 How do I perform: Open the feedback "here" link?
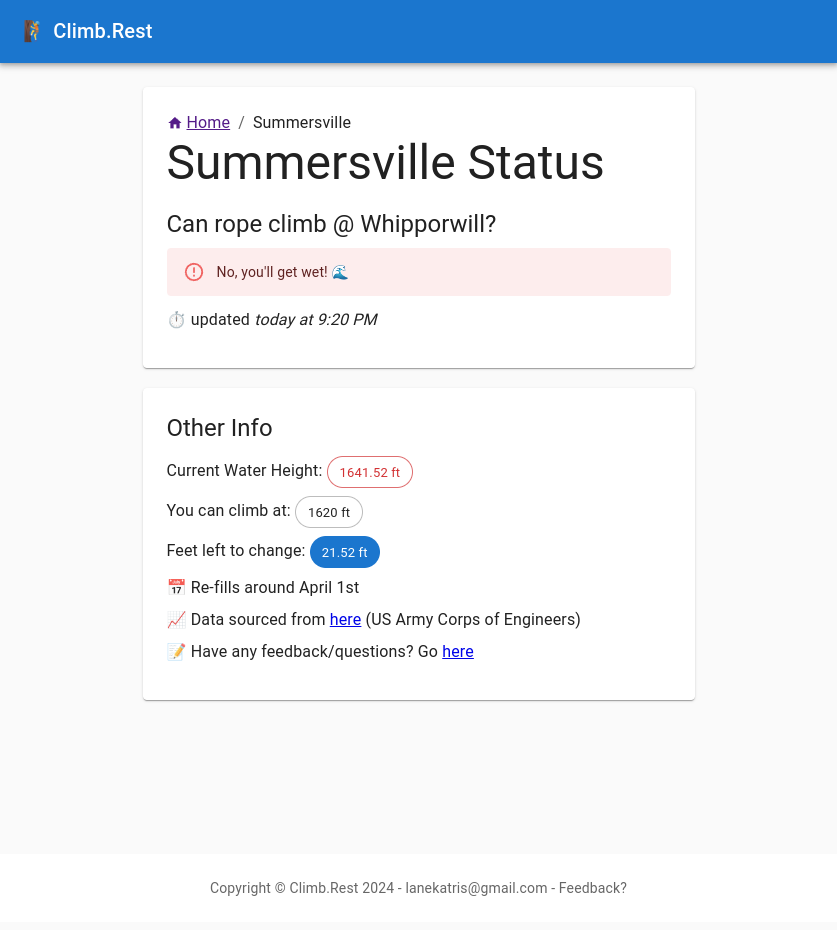(x=458, y=652)
